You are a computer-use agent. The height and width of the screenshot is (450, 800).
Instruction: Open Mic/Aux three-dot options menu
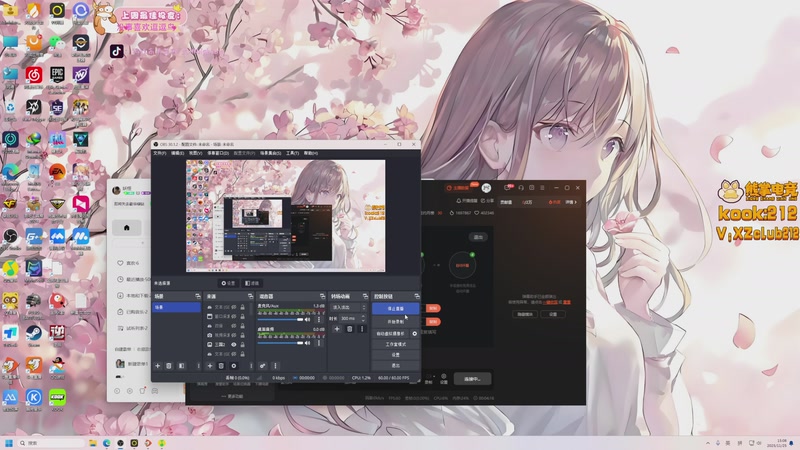319,319
